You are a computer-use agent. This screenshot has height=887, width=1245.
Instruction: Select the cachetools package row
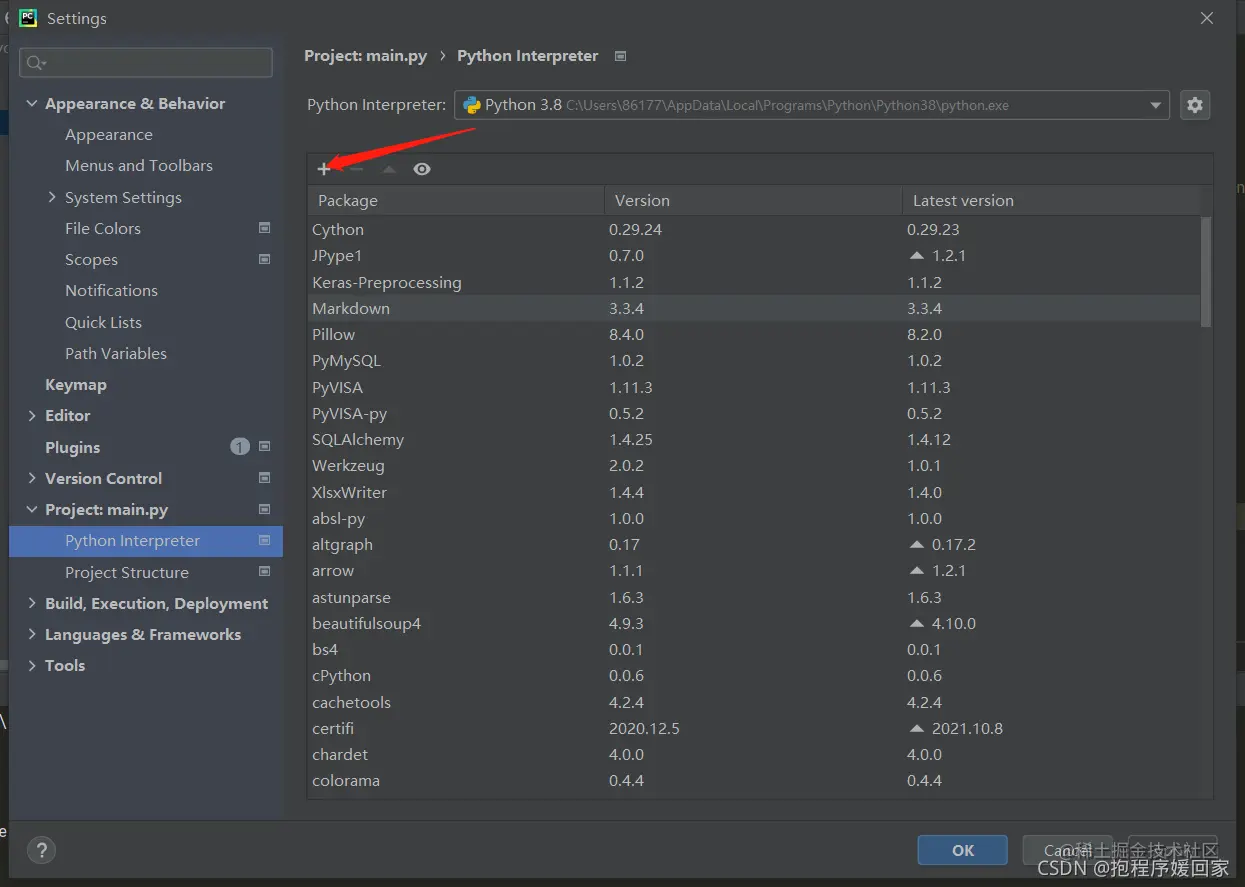(755, 702)
